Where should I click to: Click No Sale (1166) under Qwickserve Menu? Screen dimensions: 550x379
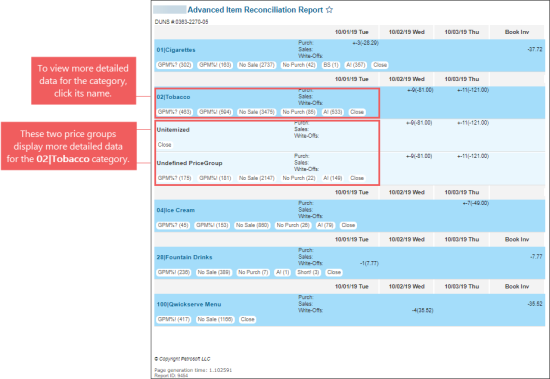point(215,319)
